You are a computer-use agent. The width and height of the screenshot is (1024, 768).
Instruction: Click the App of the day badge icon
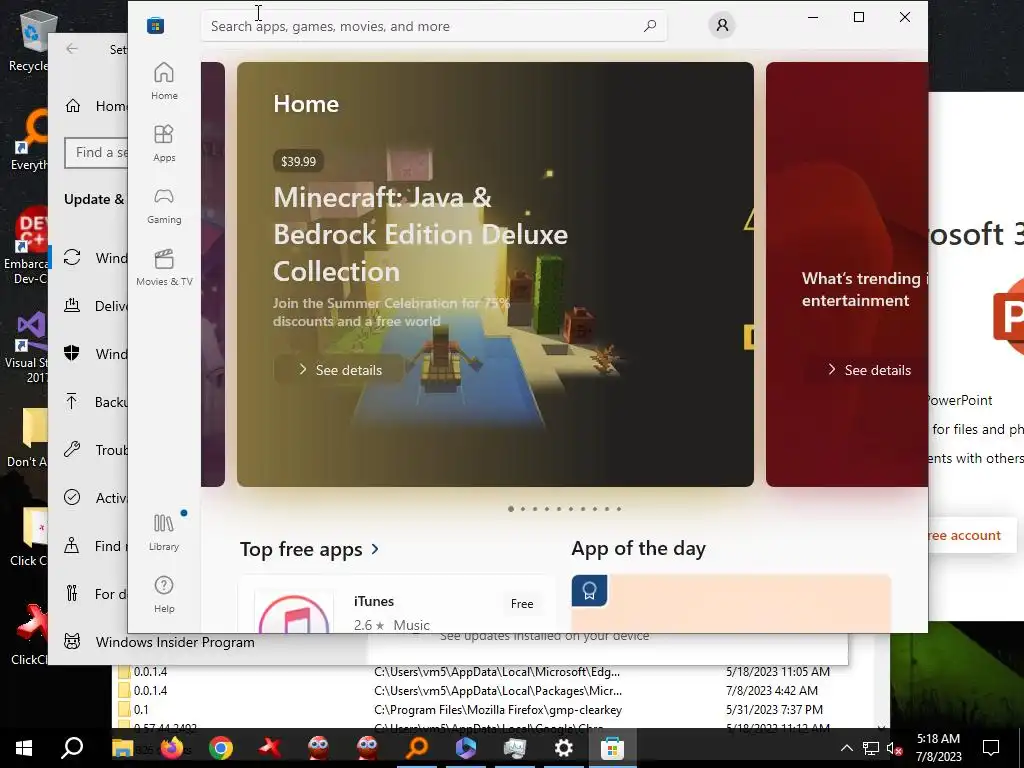(589, 590)
